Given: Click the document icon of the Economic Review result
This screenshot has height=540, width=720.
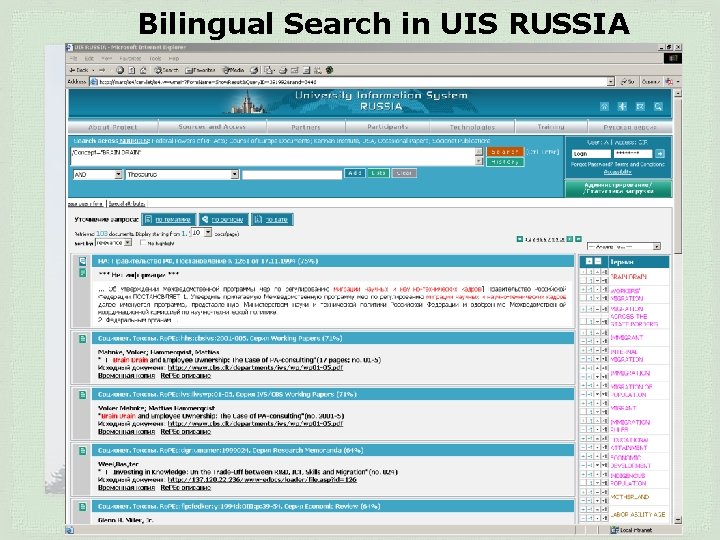Looking at the screenshot, I should (x=83, y=507).
